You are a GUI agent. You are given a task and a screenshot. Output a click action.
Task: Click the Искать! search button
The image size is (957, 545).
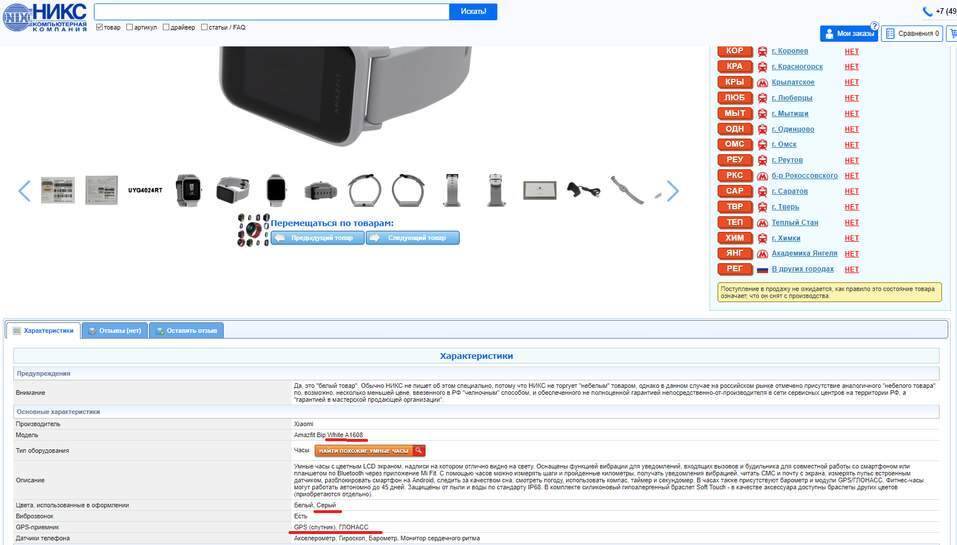coord(473,12)
